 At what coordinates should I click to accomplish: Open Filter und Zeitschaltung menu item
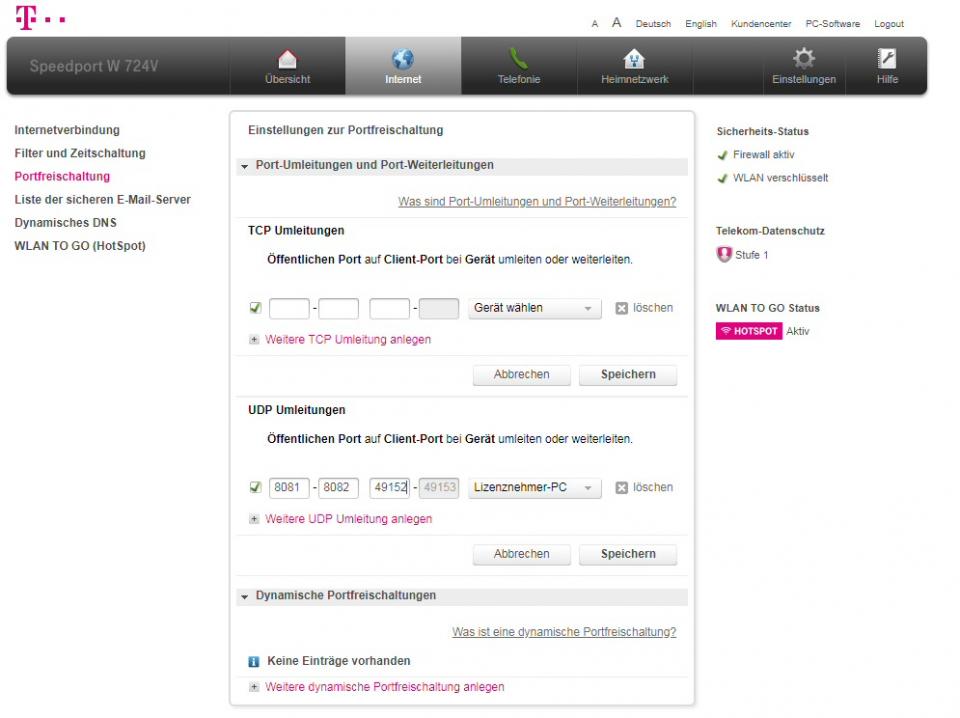[x=80, y=153]
